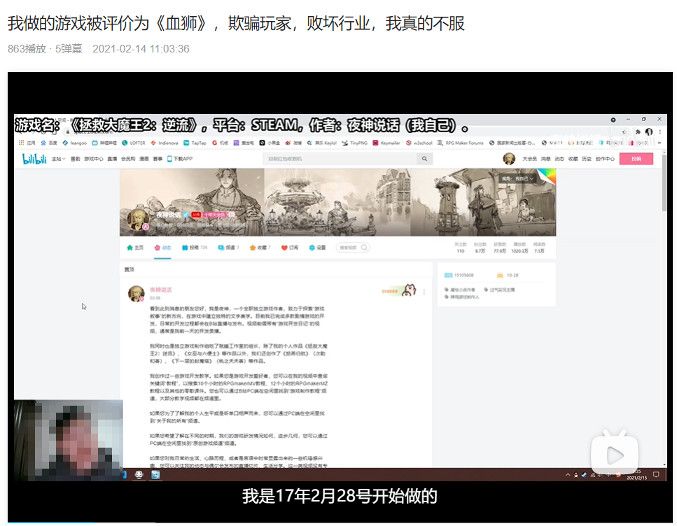Open the browser's three-dot menu
Image resolution: width=677 pixels, height=526 pixels.
[660, 132]
